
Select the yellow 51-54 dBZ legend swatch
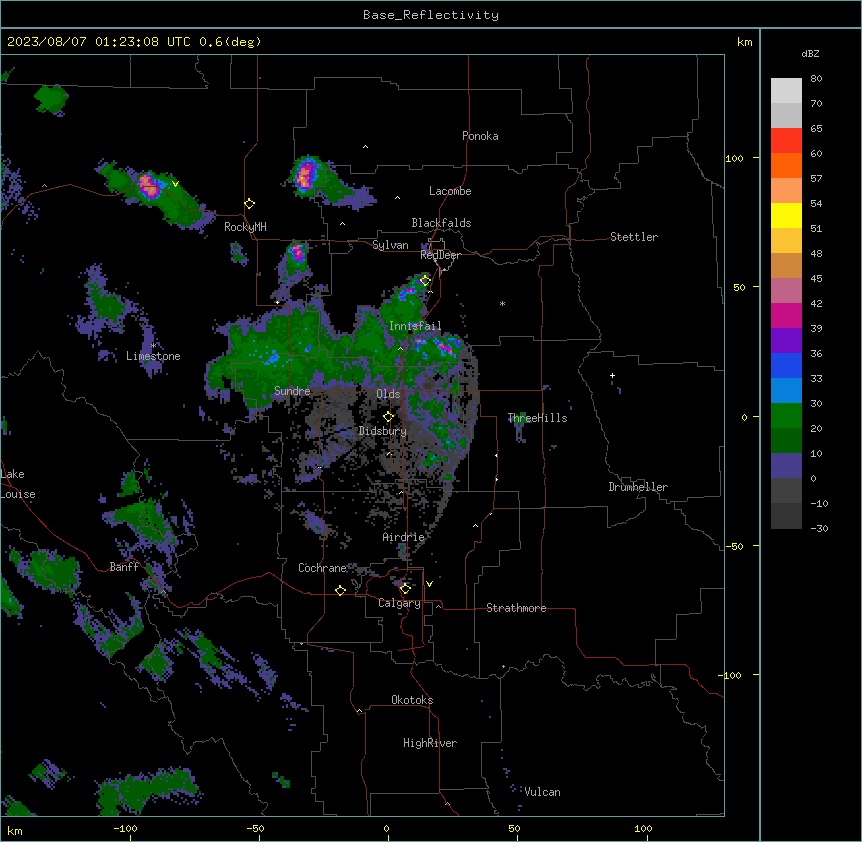point(786,215)
